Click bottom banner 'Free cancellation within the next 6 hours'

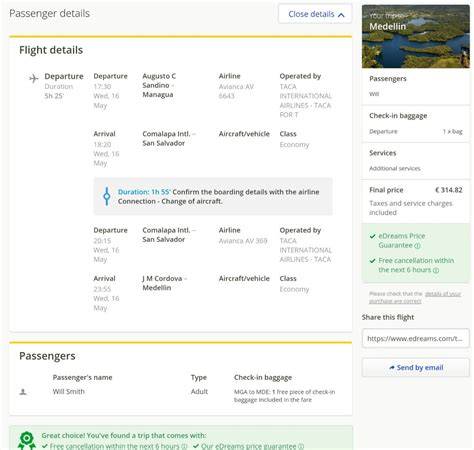click(x=114, y=446)
